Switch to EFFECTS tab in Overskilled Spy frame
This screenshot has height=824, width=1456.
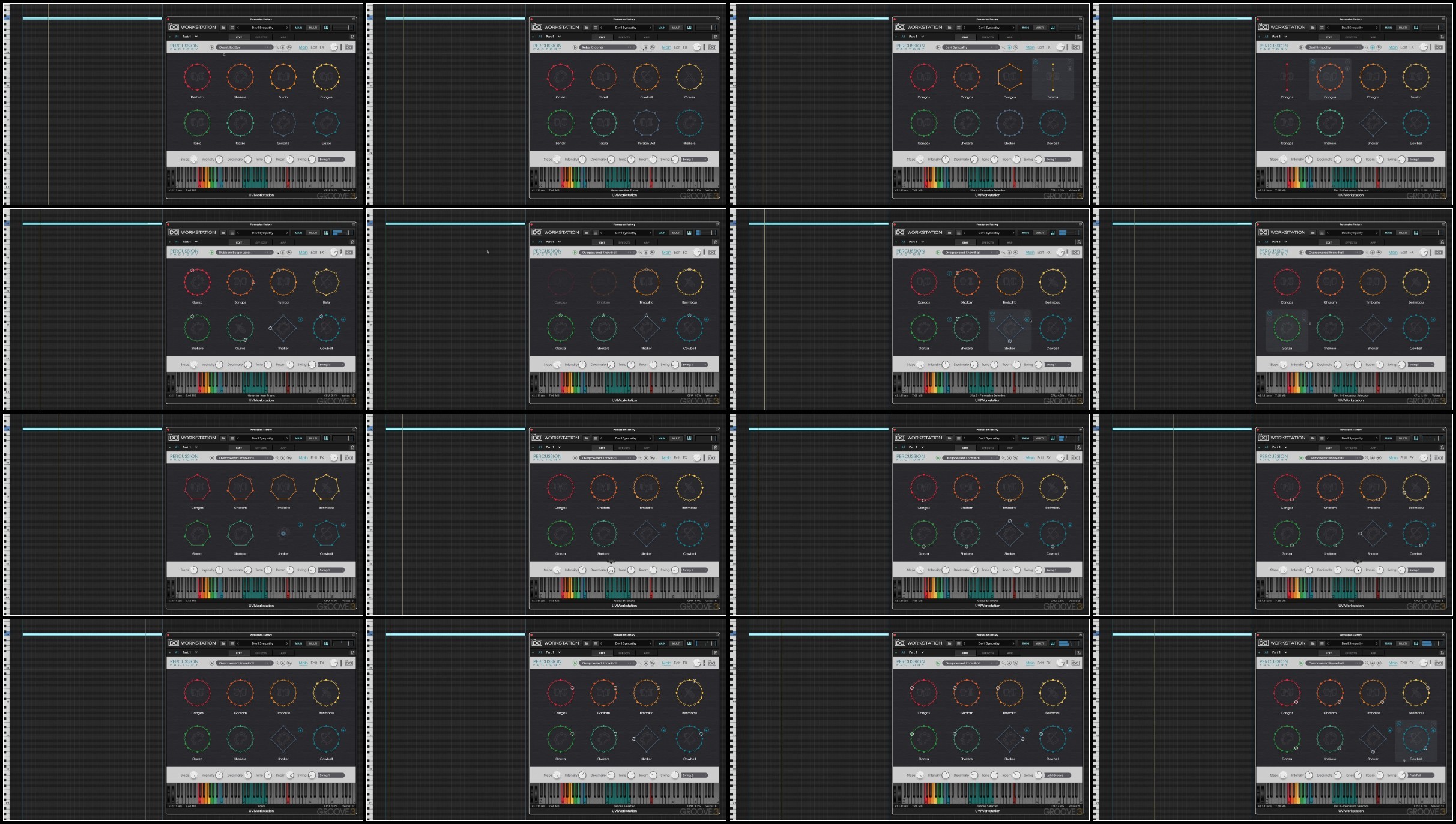(261, 37)
